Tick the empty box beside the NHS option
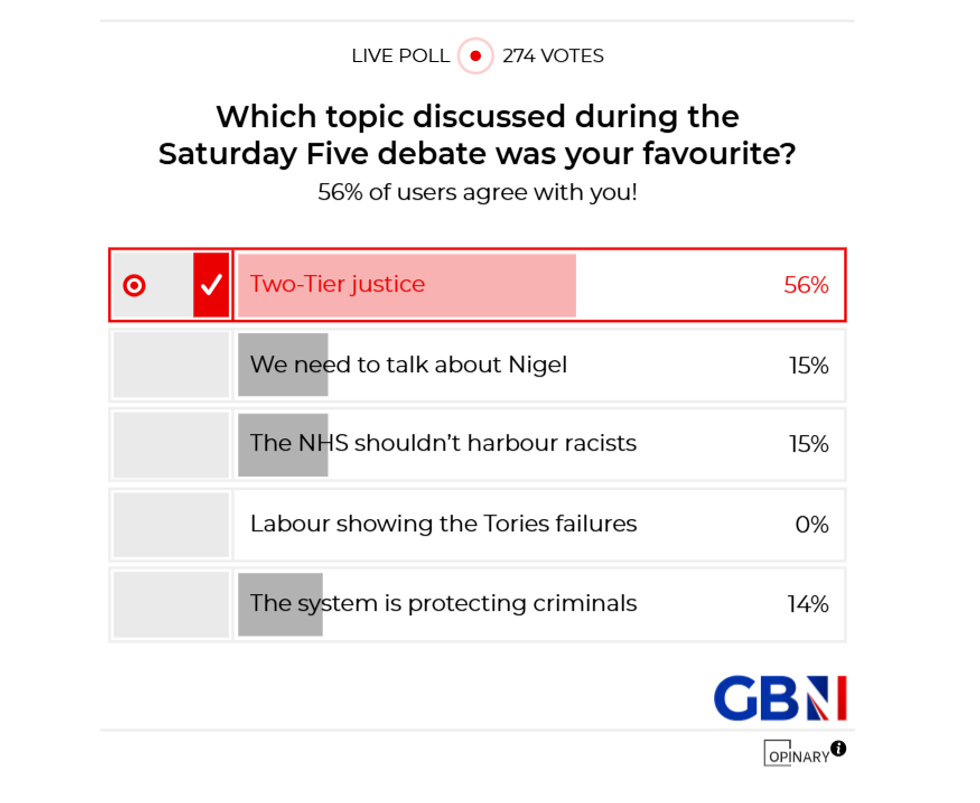This screenshot has height=803, width=980. (171, 444)
